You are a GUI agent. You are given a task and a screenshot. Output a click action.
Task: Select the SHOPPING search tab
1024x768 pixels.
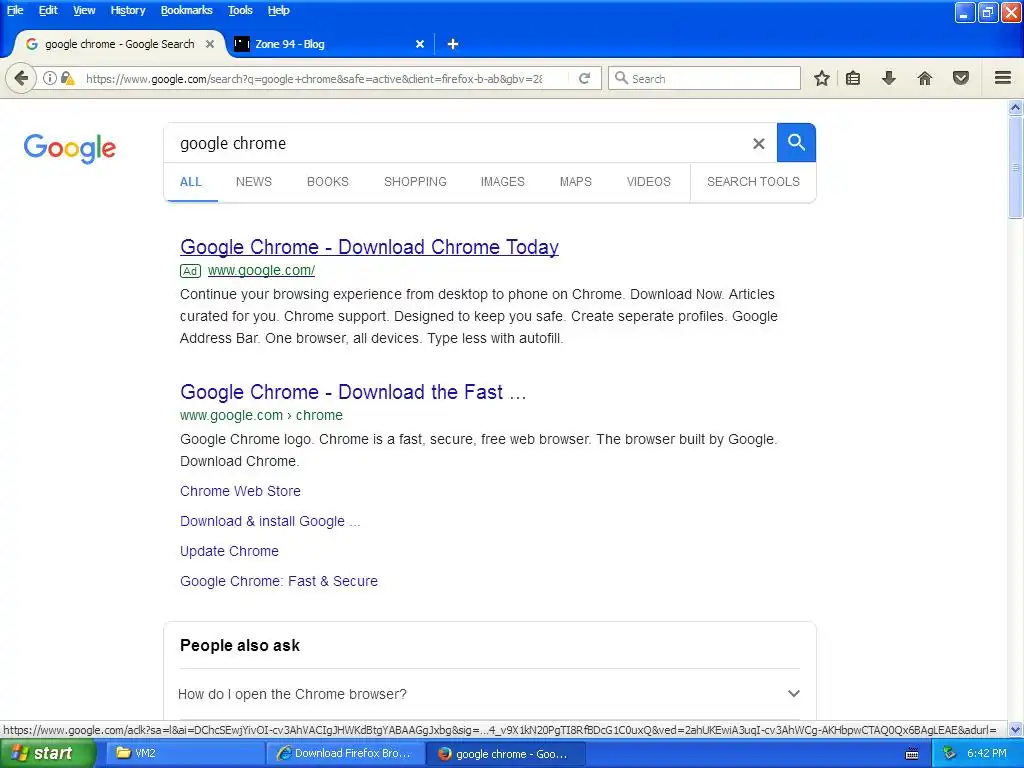click(x=415, y=182)
